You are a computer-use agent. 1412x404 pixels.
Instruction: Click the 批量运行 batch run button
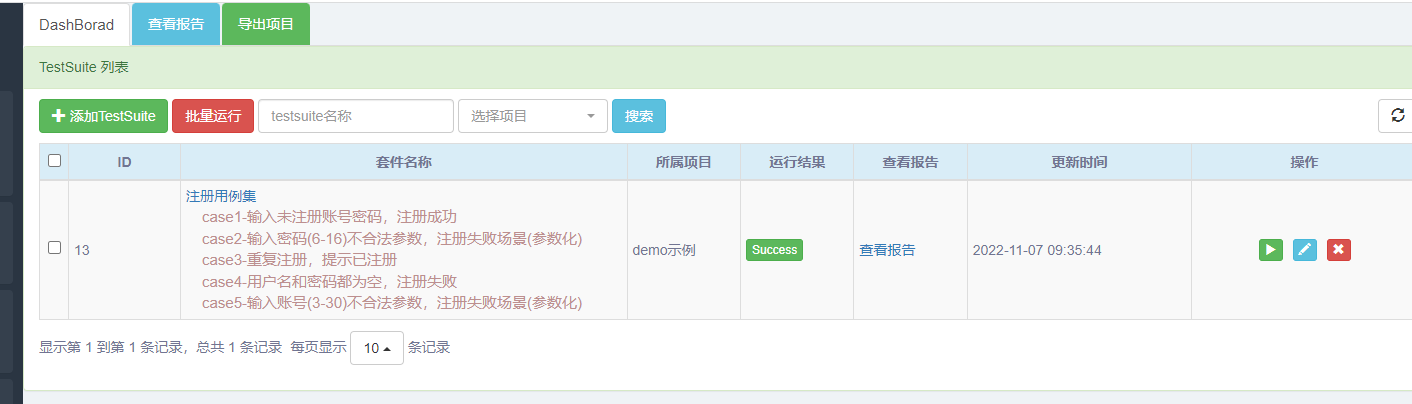pyautogui.click(x=213, y=116)
